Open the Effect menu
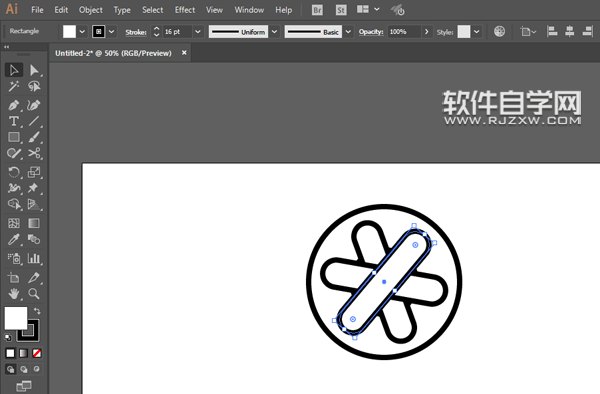The height and width of the screenshot is (394, 600). pyautogui.click(x=185, y=10)
